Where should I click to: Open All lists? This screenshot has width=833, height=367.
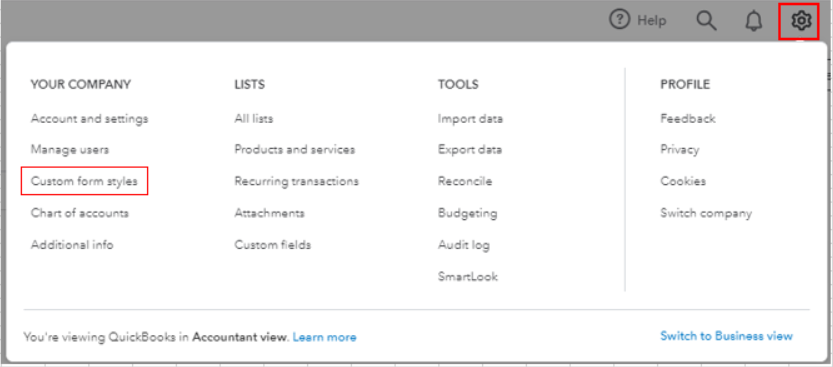pos(254,118)
